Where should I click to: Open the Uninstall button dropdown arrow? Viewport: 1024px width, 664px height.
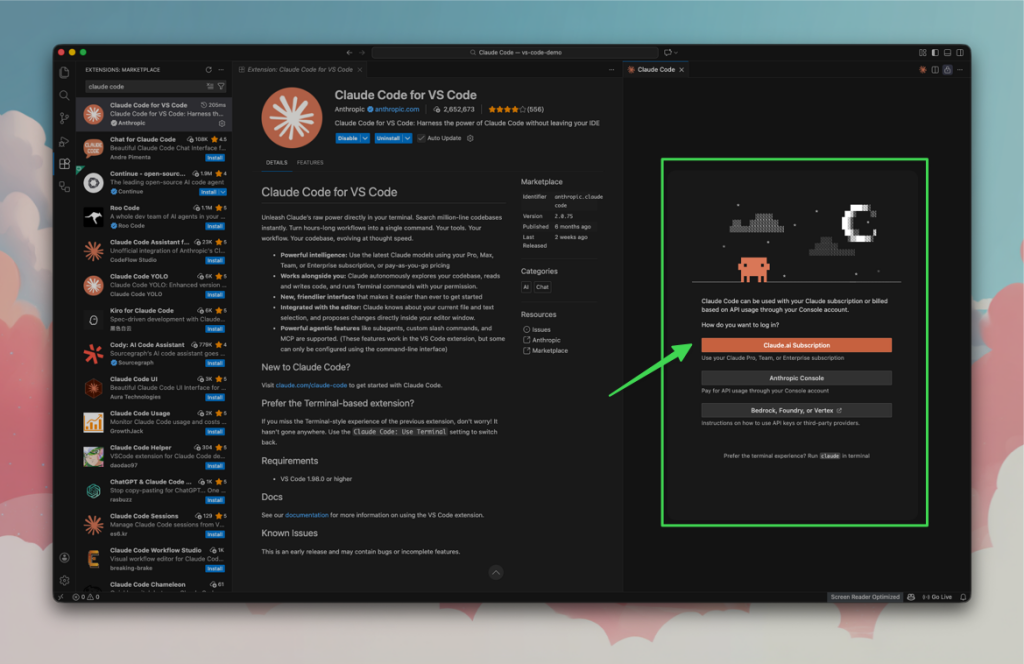point(408,138)
